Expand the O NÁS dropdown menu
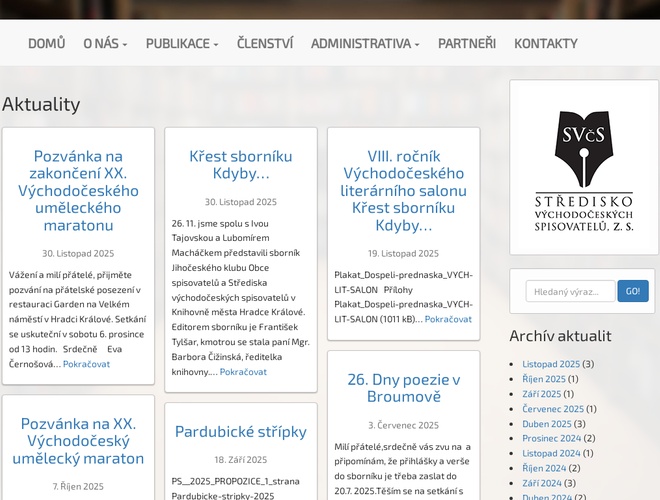This screenshot has width=660, height=500. pyautogui.click(x=105, y=43)
